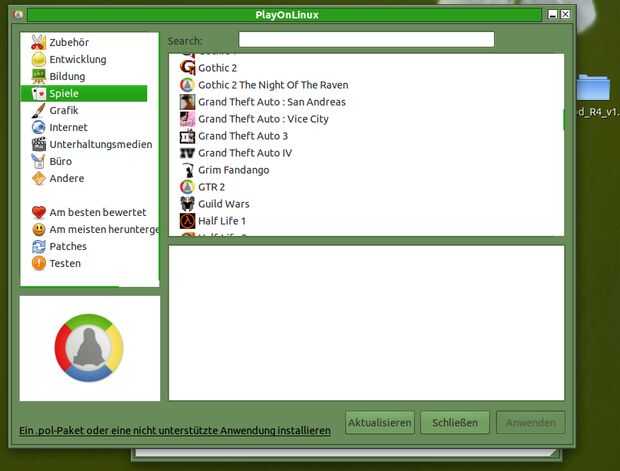Click the Zubehör category icon
The width and height of the screenshot is (620, 471).
(x=38, y=42)
